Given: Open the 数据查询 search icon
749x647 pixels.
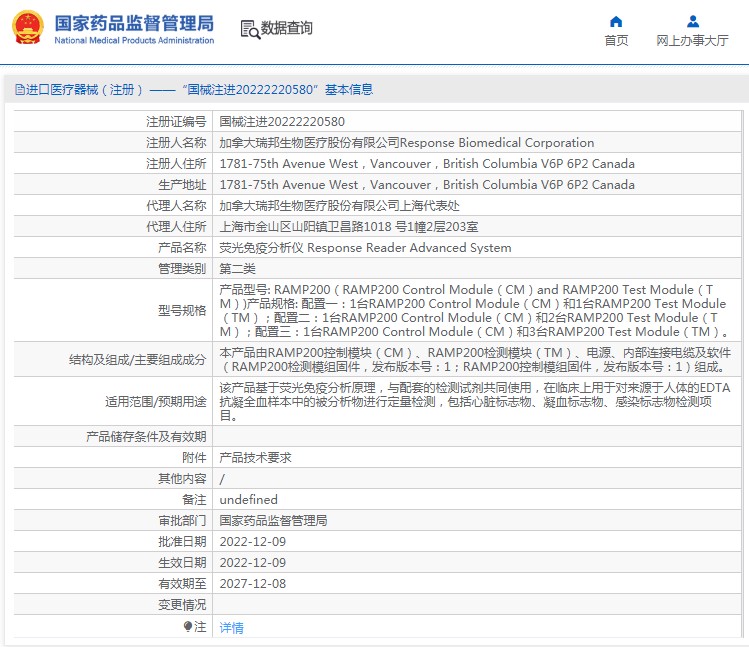Looking at the screenshot, I should coord(250,29).
